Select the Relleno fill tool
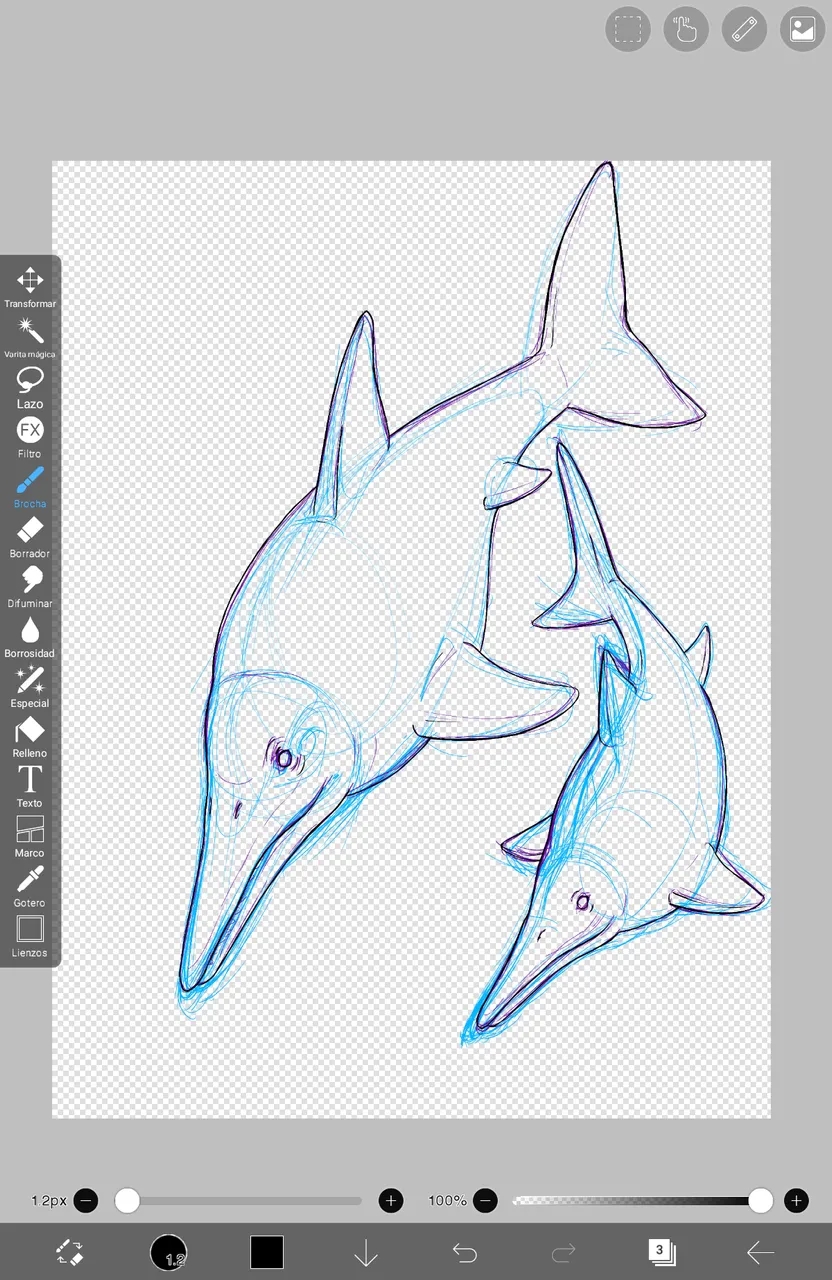 point(30,737)
